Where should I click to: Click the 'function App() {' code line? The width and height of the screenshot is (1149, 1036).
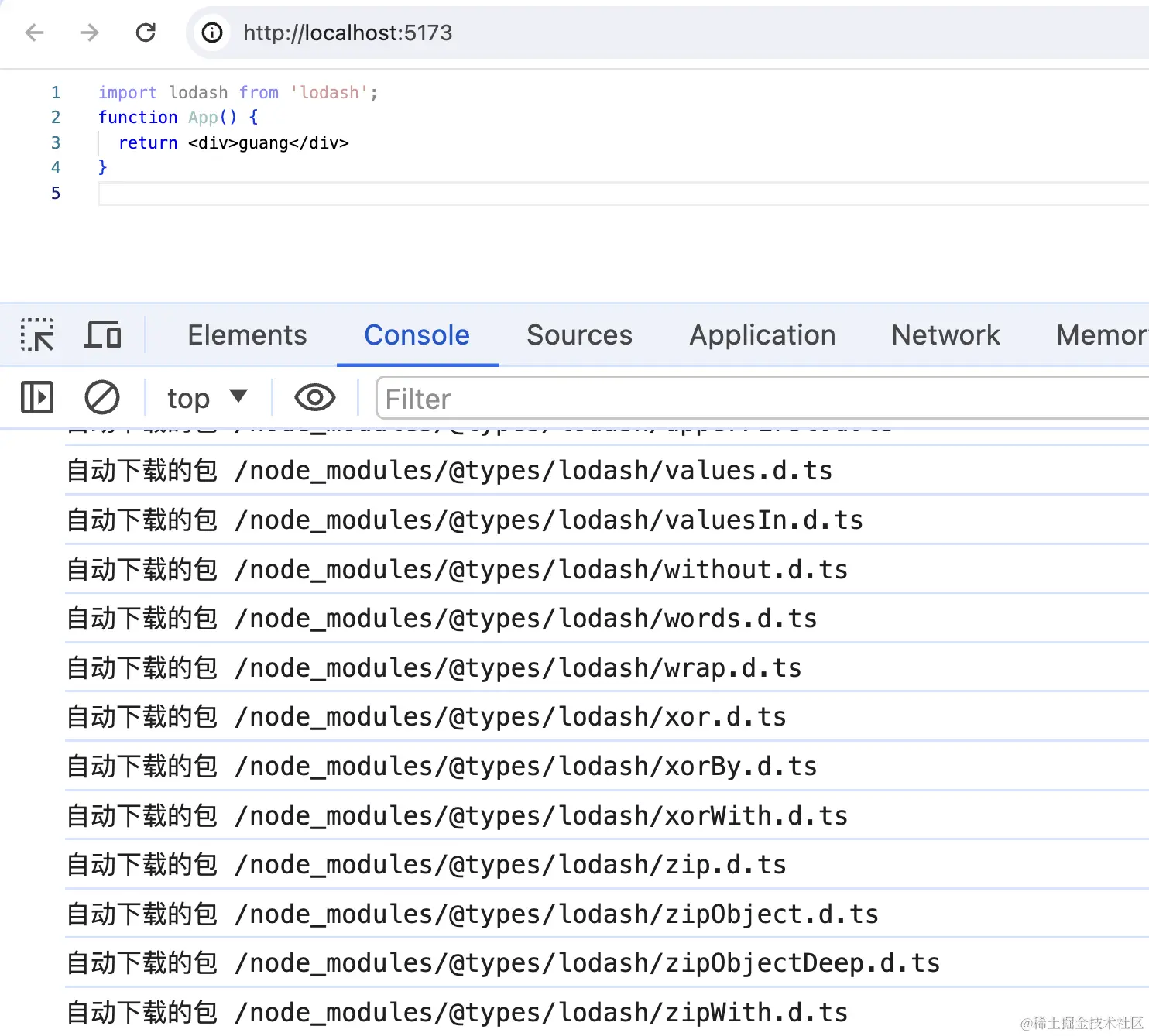[178, 117]
